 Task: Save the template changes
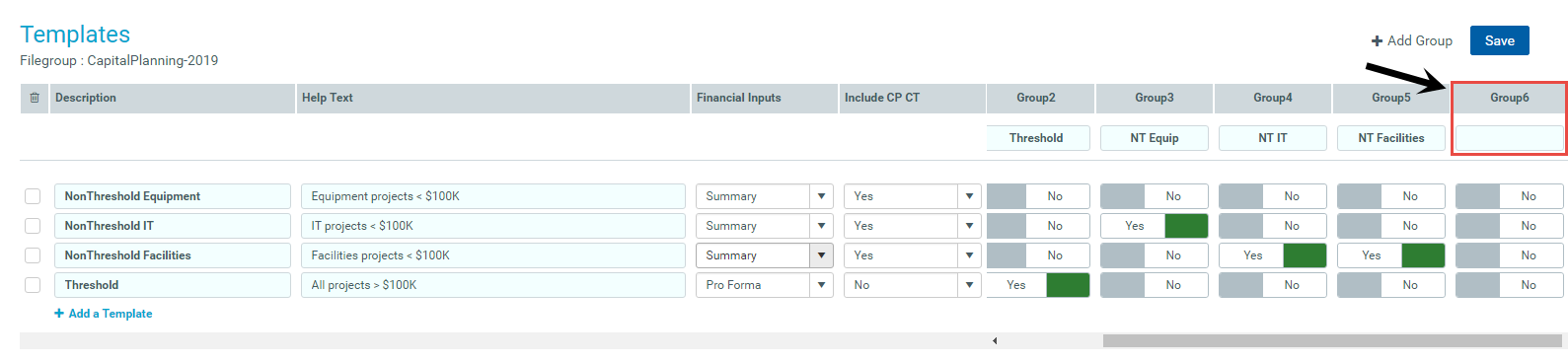1500,40
